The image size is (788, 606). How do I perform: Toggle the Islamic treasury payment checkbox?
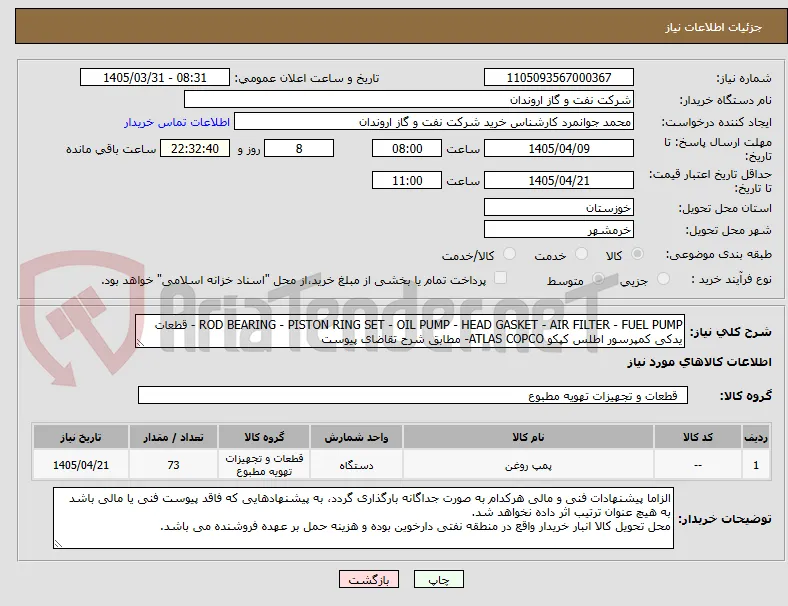pos(501,278)
